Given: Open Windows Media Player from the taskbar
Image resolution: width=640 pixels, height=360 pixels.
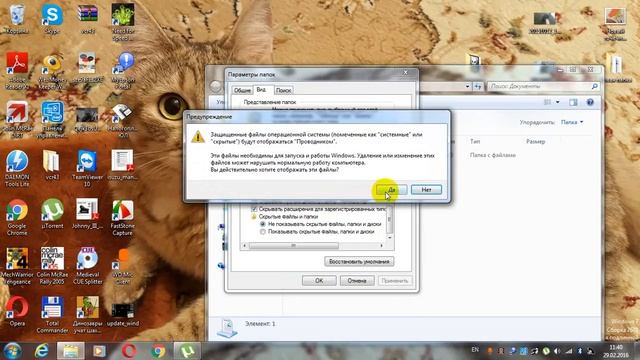Looking at the screenshot, I should 99,351.
